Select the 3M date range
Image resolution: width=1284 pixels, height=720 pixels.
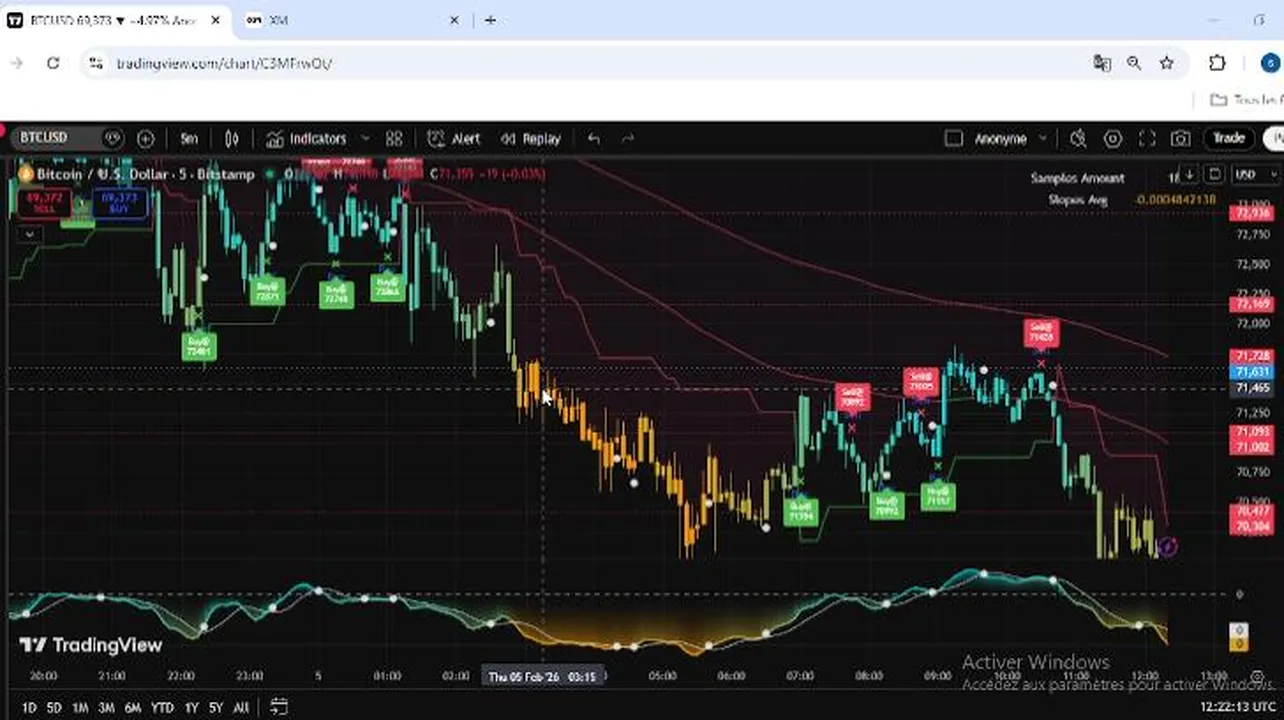(x=106, y=707)
